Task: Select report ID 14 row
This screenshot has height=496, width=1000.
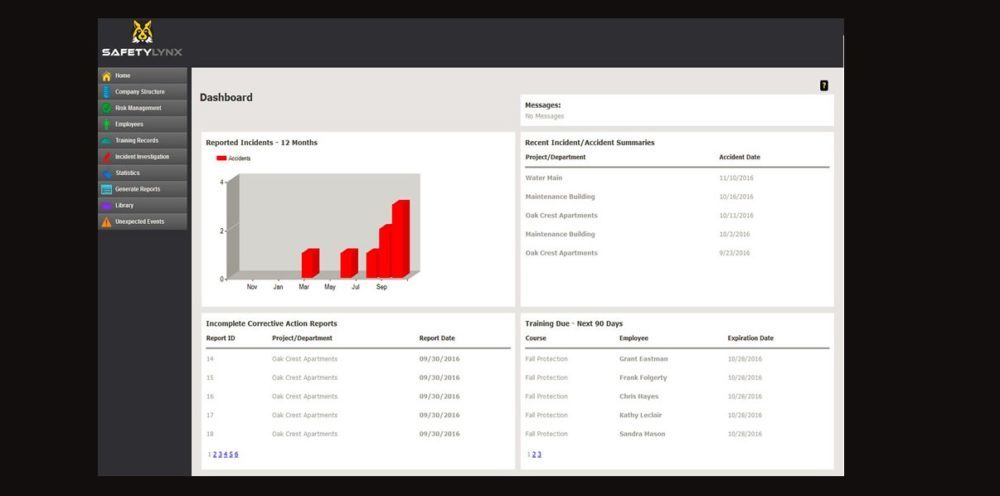Action: 210,359
